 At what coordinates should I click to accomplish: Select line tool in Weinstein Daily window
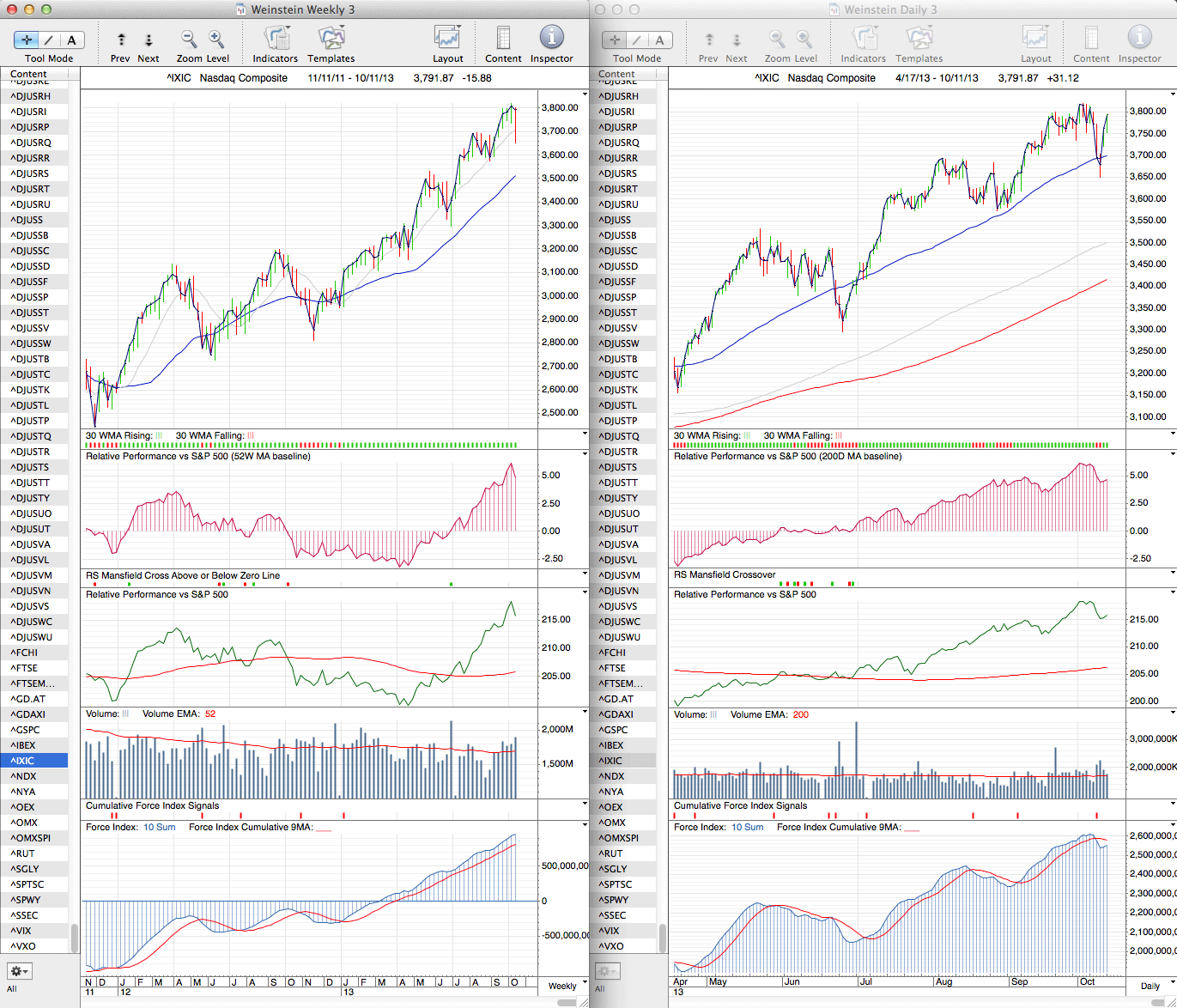coord(637,39)
